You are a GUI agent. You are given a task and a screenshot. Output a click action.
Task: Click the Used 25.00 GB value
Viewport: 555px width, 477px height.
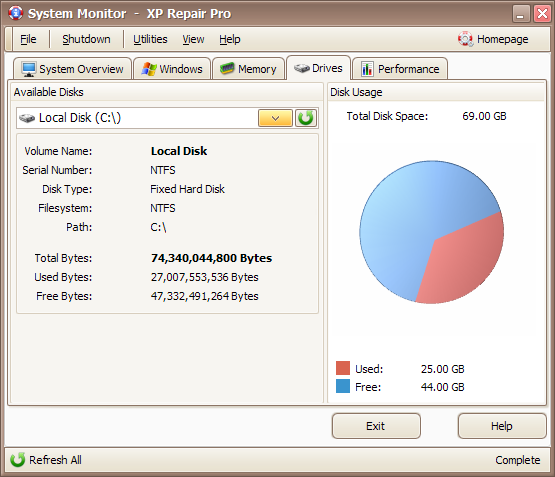pos(442,369)
